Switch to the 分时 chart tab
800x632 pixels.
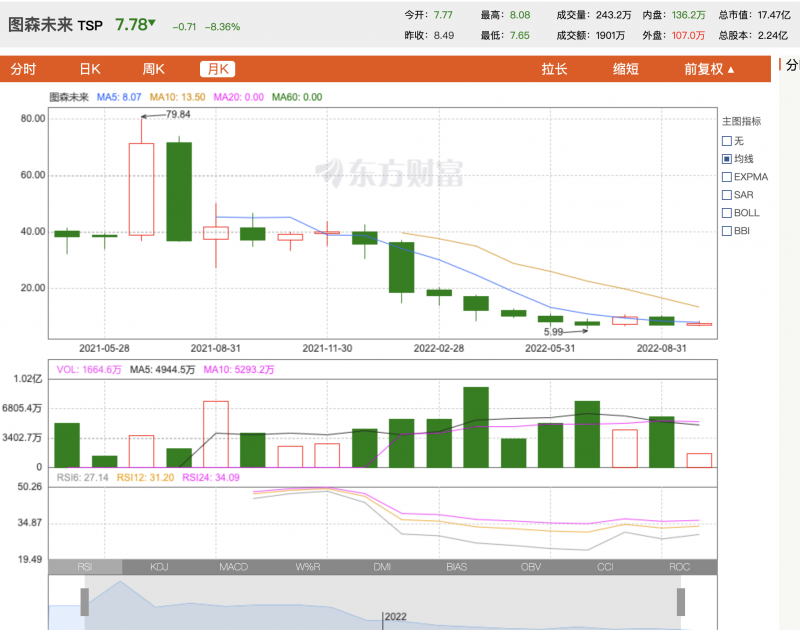point(23,69)
